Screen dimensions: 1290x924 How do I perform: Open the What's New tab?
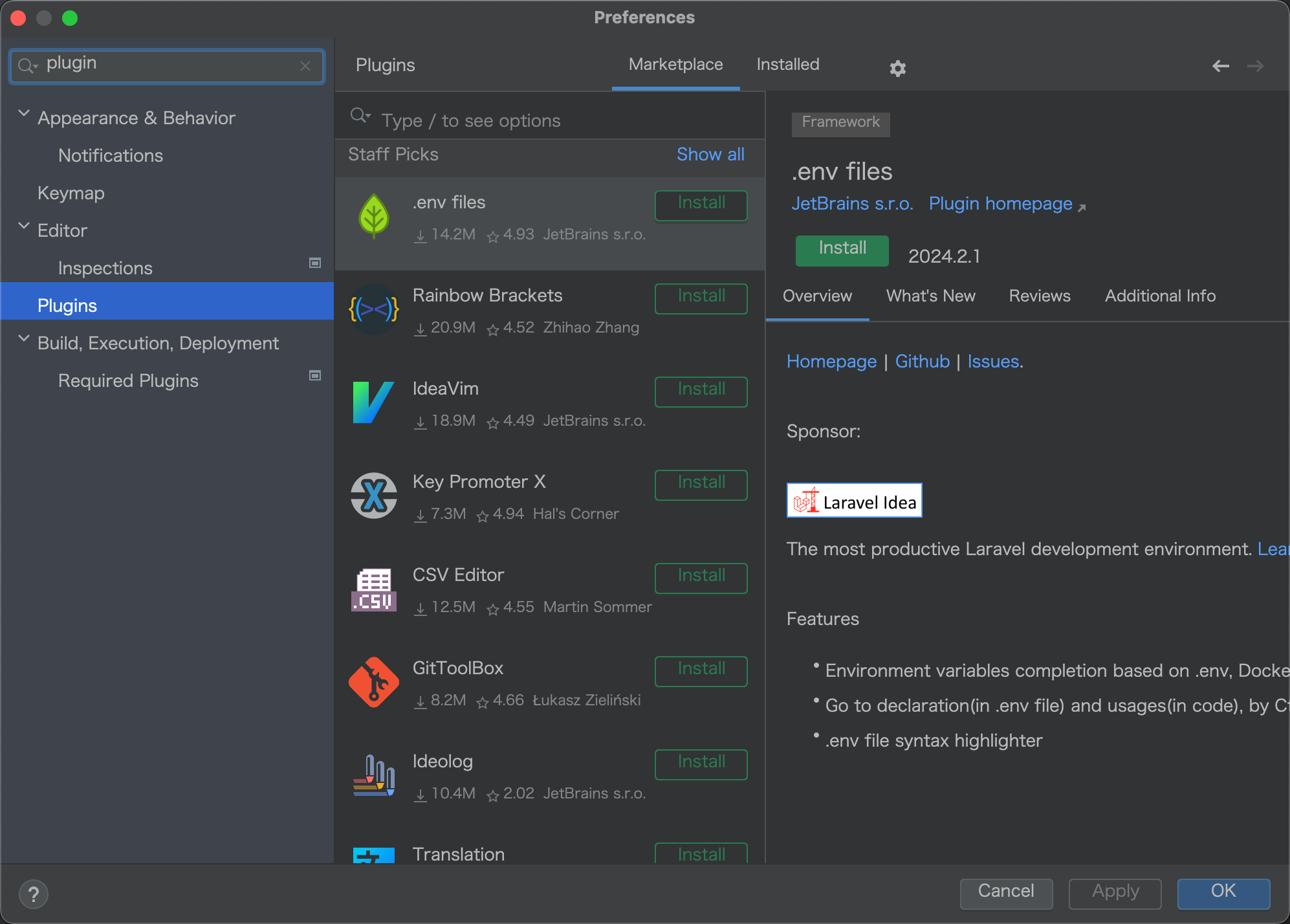point(930,296)
